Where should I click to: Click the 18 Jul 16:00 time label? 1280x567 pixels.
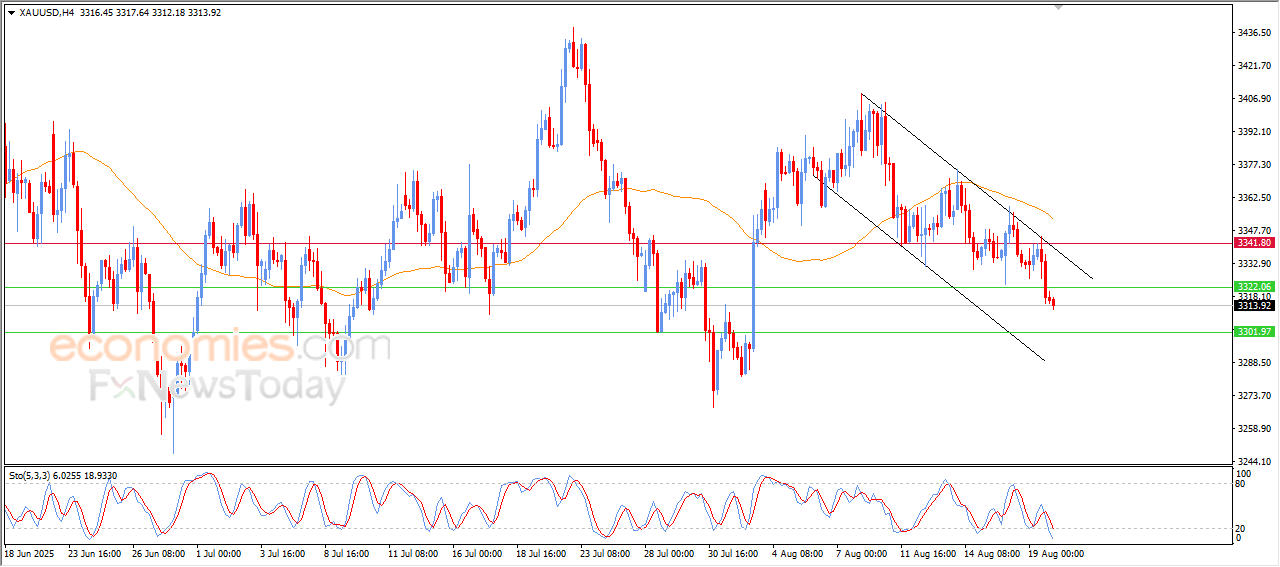[x=542, y=553]
